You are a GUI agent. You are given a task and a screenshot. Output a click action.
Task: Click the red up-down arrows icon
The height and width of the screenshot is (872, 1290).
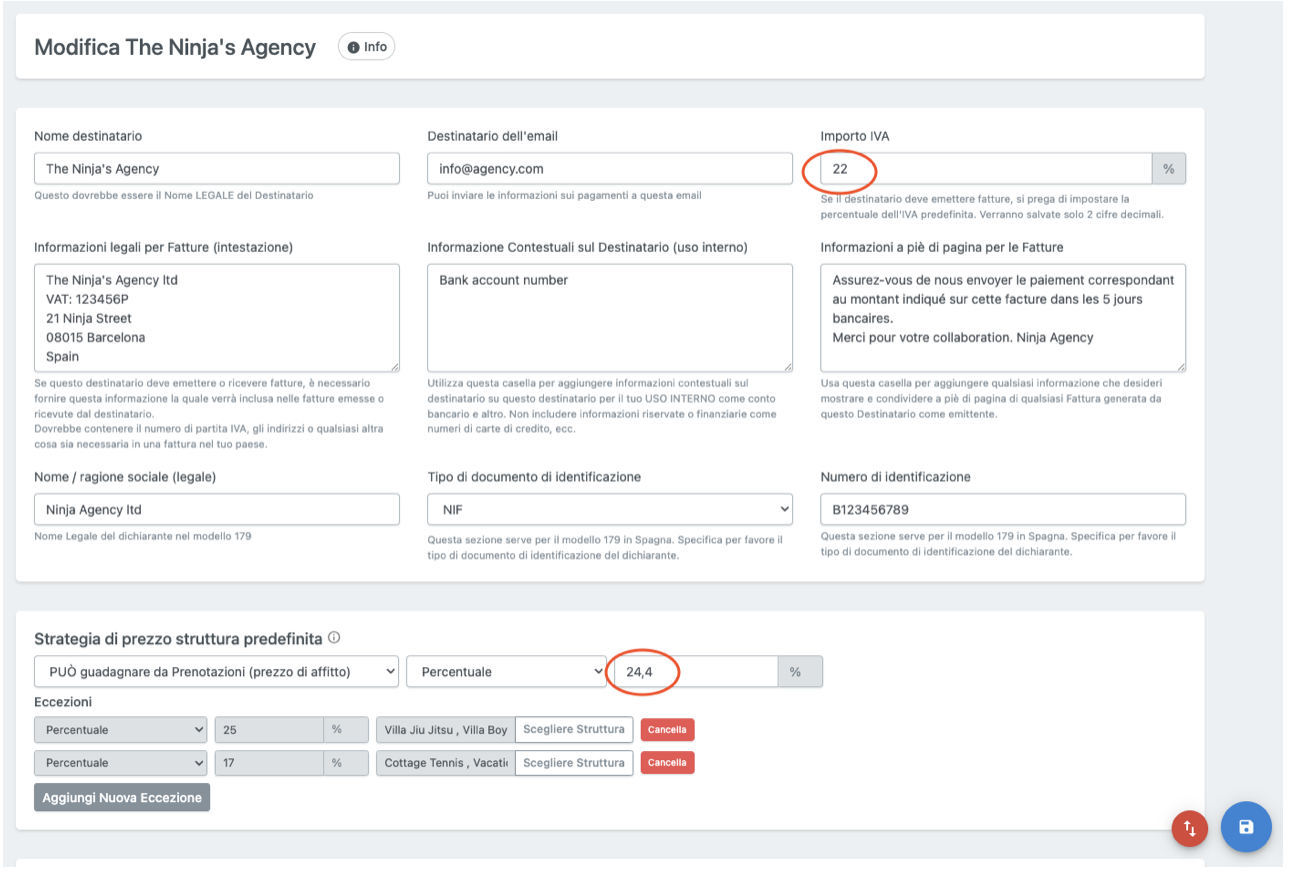[x=1189, y=828]
